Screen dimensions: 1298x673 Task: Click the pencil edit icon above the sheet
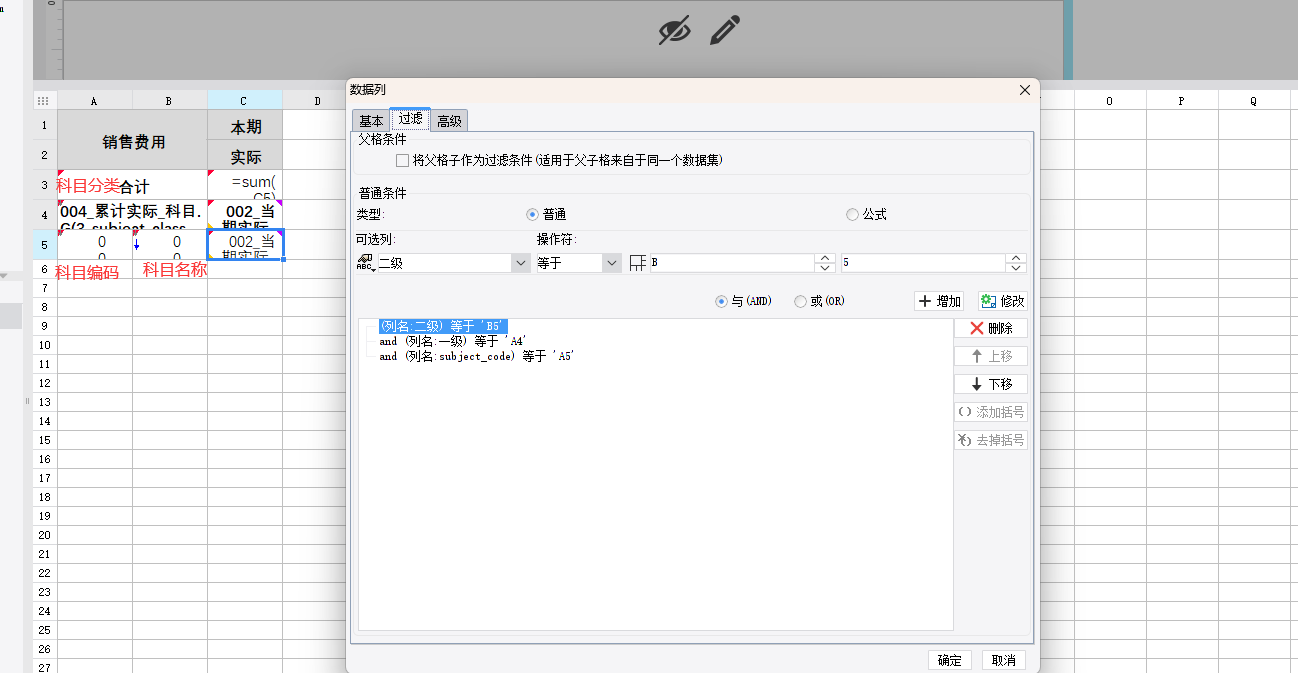725,30
